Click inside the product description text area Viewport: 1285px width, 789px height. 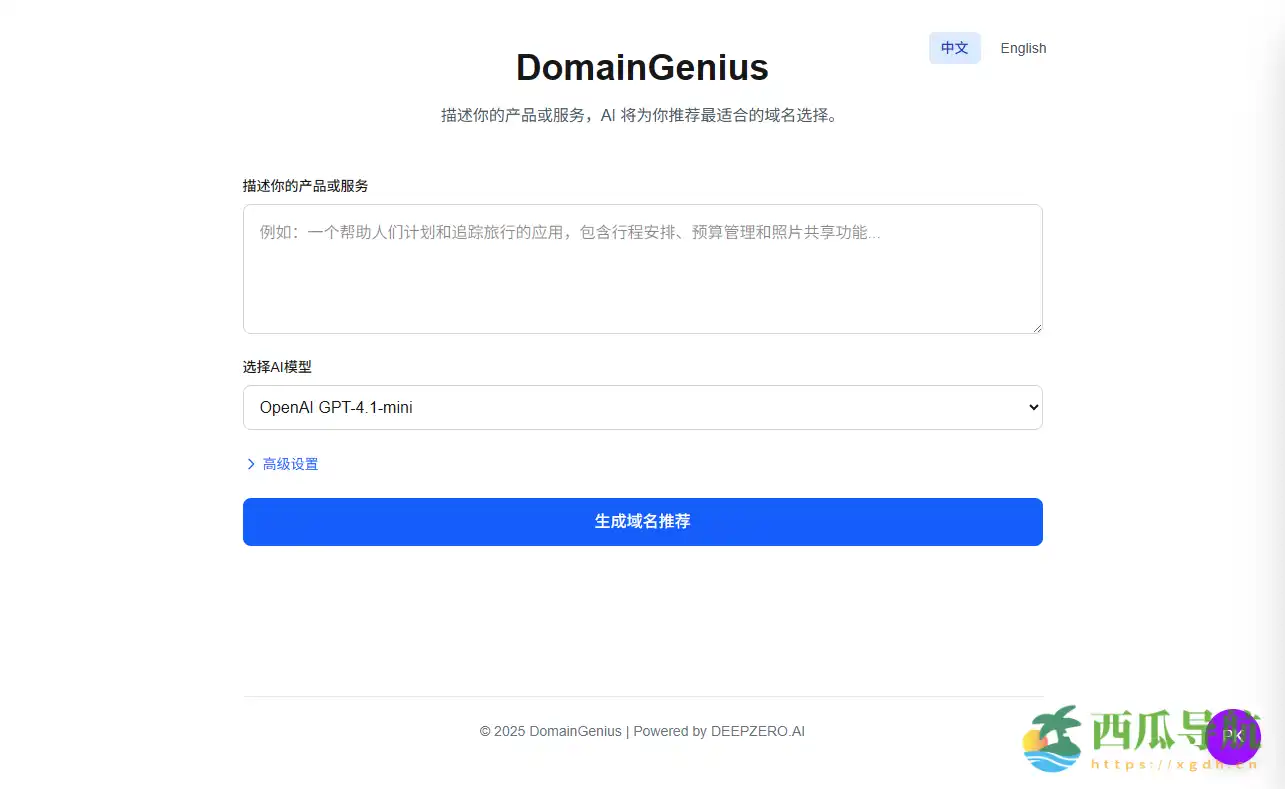pyautogui.click(x=642, y=268)
